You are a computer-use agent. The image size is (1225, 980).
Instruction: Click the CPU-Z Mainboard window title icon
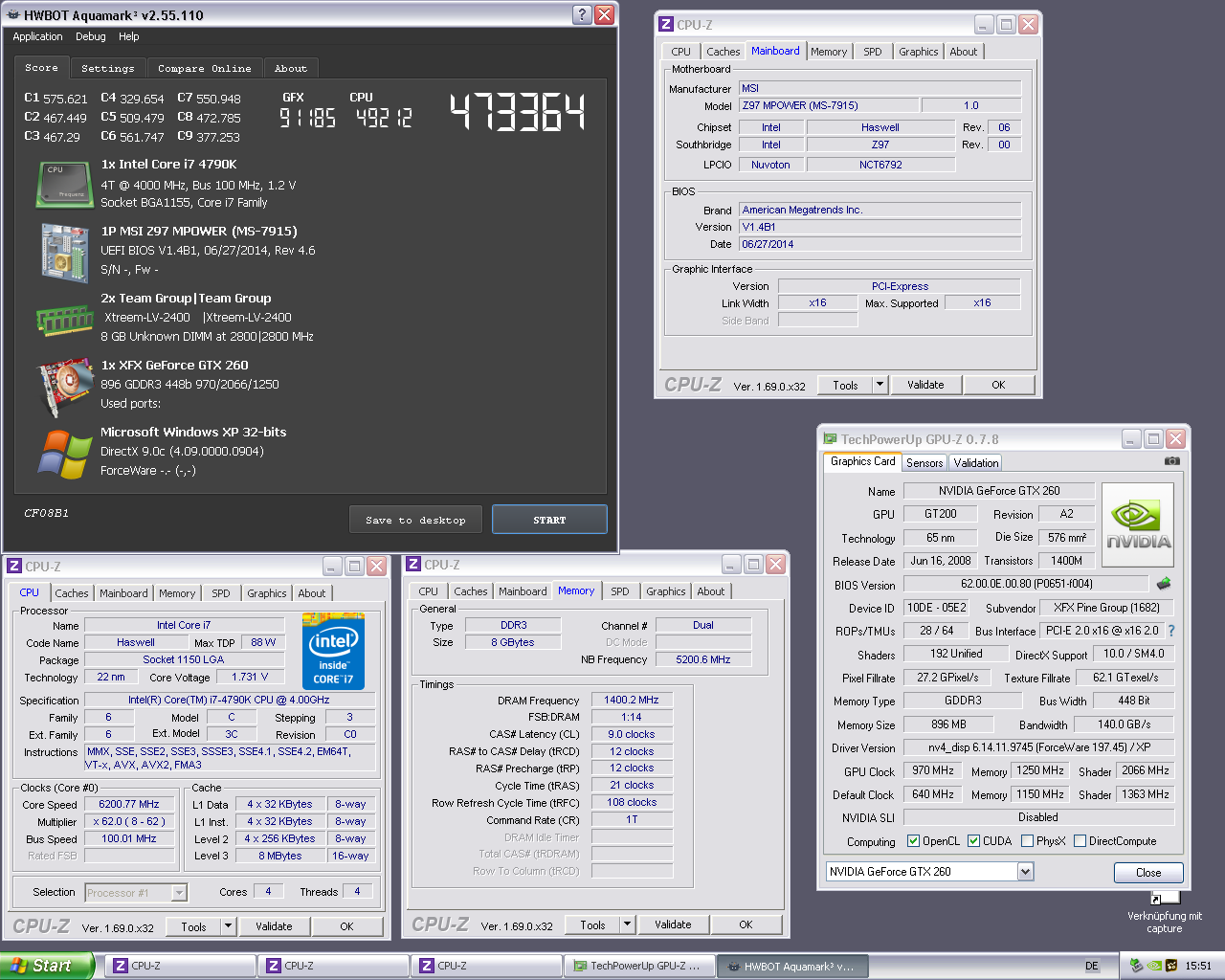666,25
